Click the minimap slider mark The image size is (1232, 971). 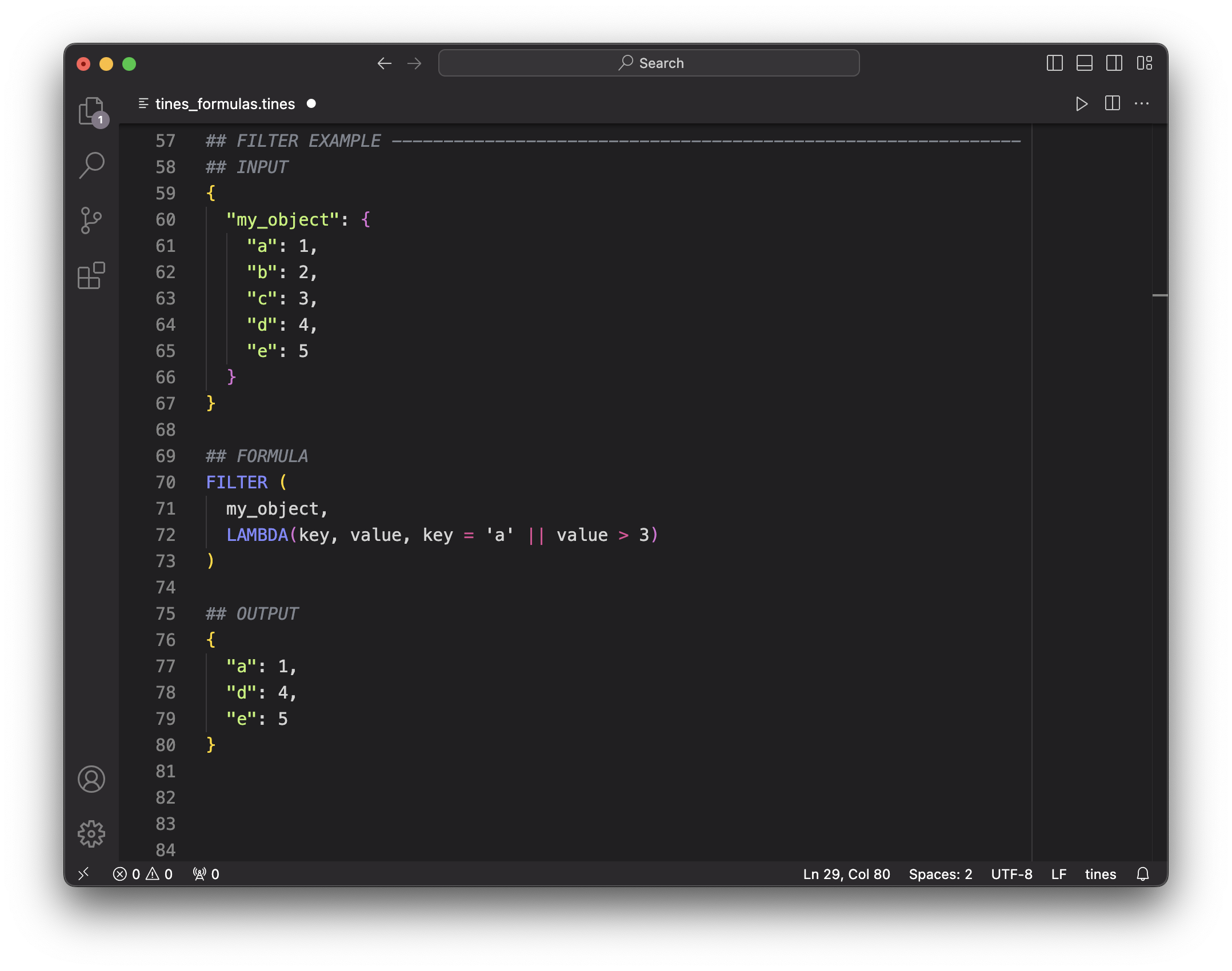[x=1159, y=295]
